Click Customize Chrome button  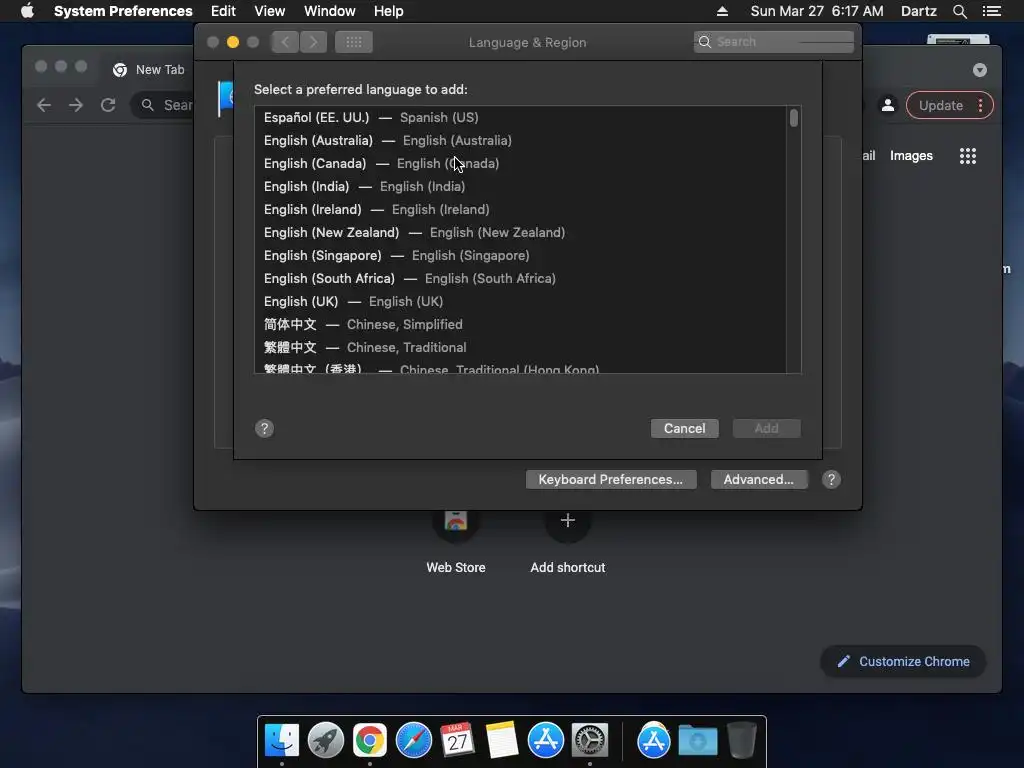tap(903, 662)
